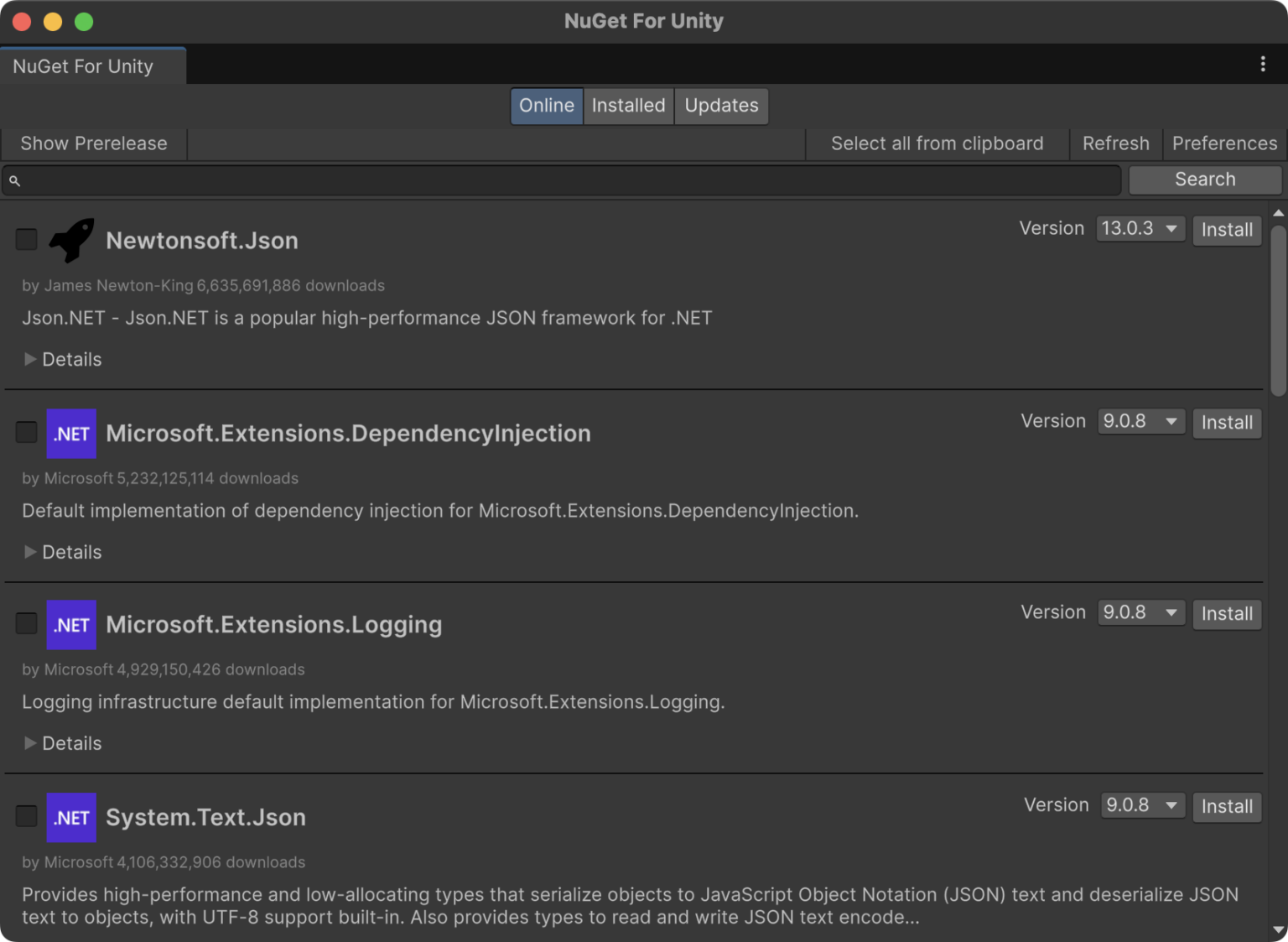Click the rocket icon for Newtonsoft.Json
This screenshot has width=1288, height=942.
(70, 241)
